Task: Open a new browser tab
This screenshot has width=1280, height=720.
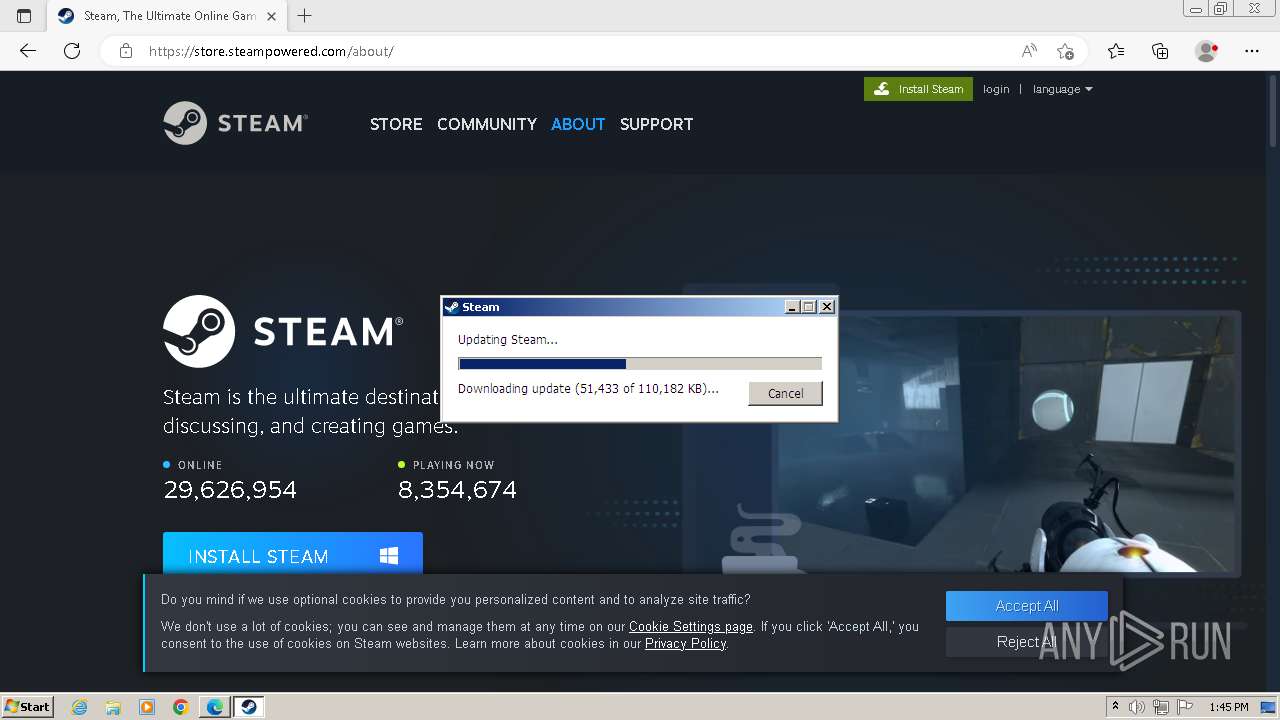Action: (305, 16)
